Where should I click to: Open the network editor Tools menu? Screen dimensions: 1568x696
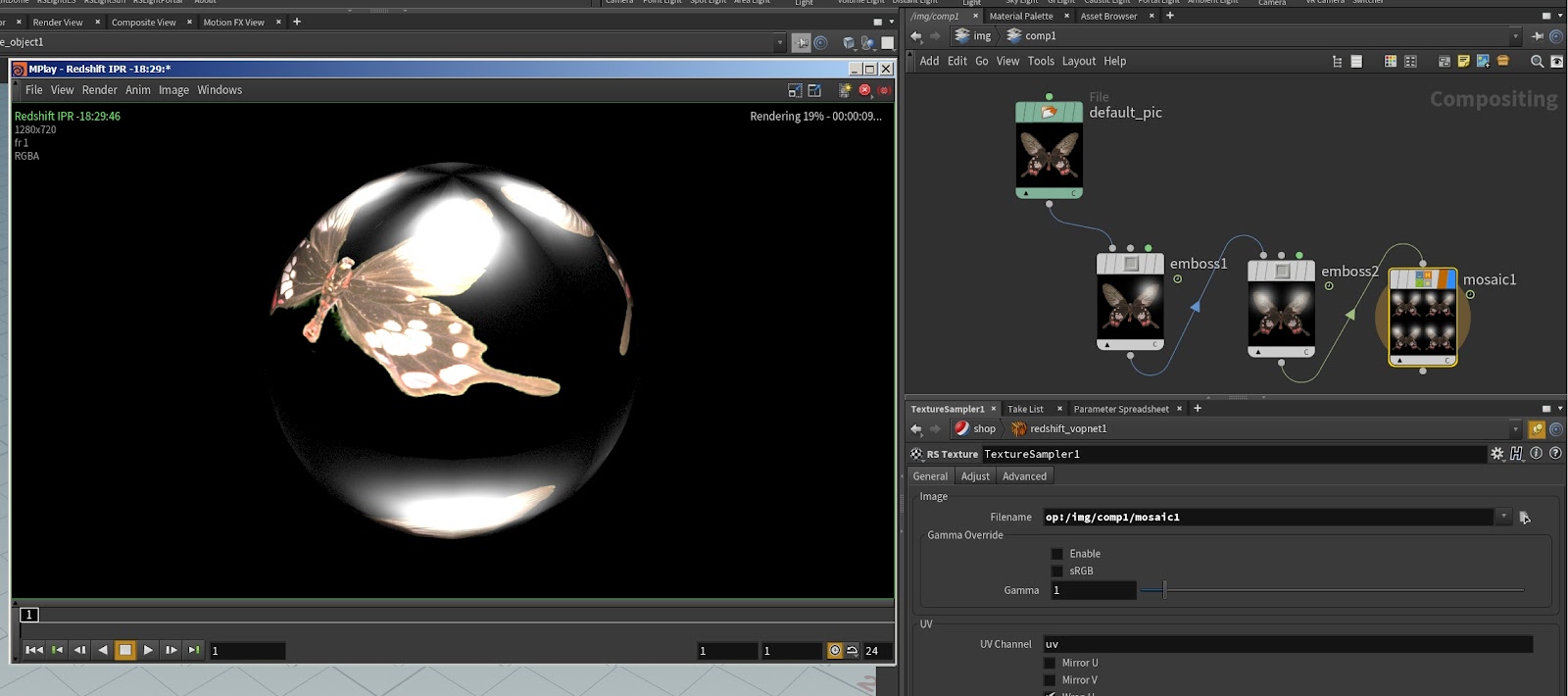click(x=1041, y=61)
